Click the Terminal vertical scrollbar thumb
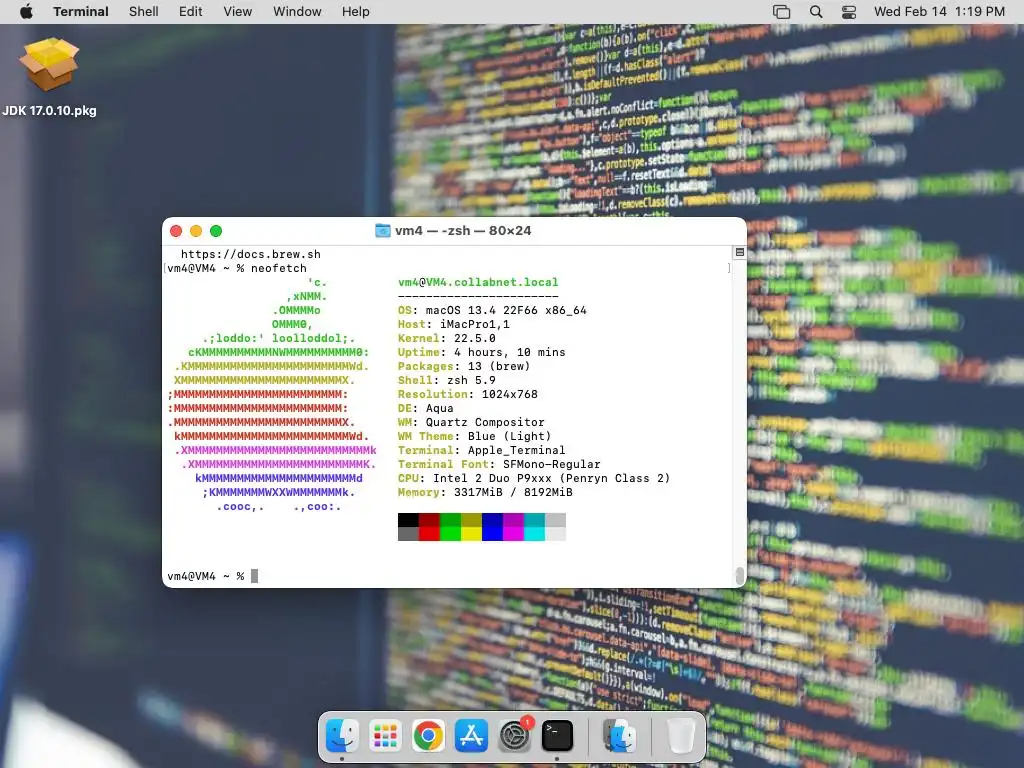The height and width of the screenshot is (768, 1024). (740, 575)
